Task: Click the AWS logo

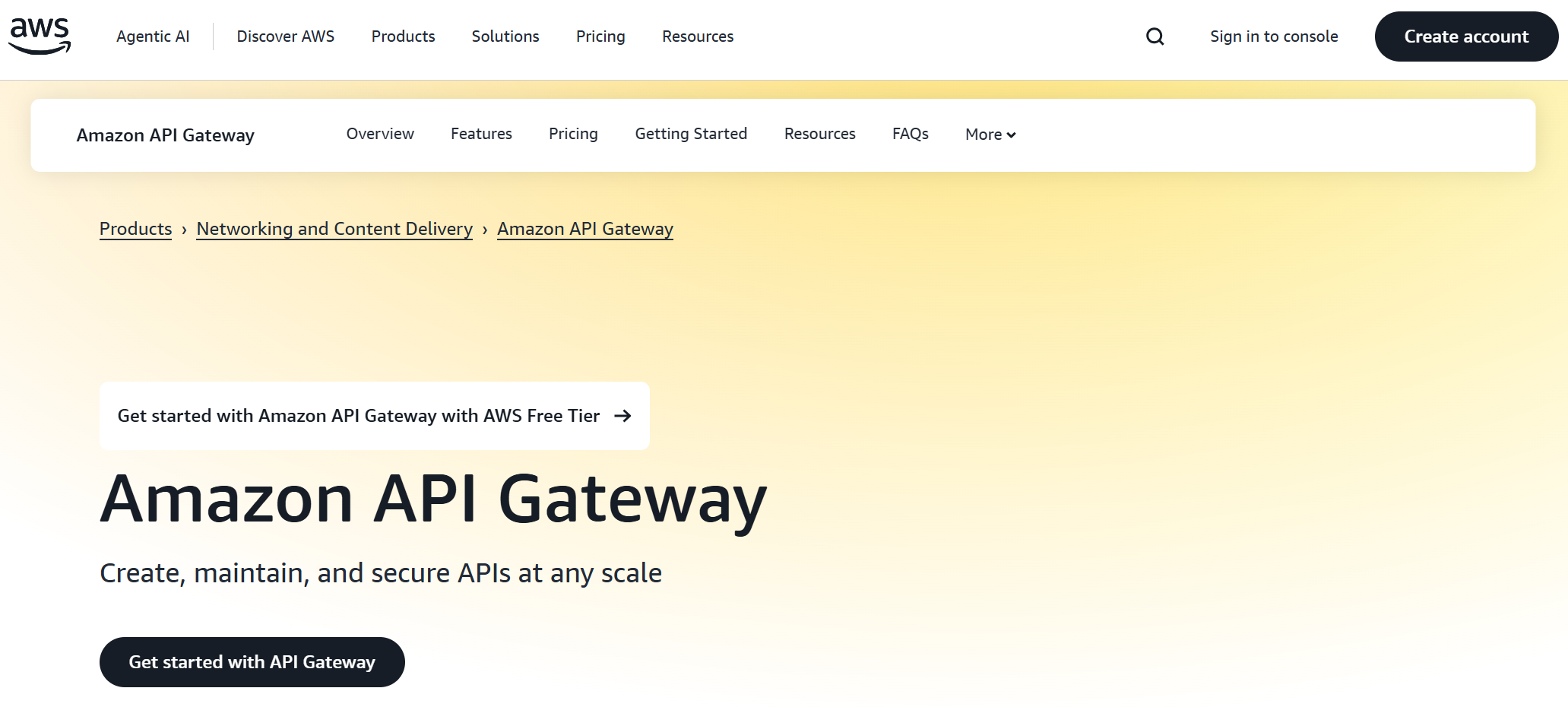Action: click(40, 36)
